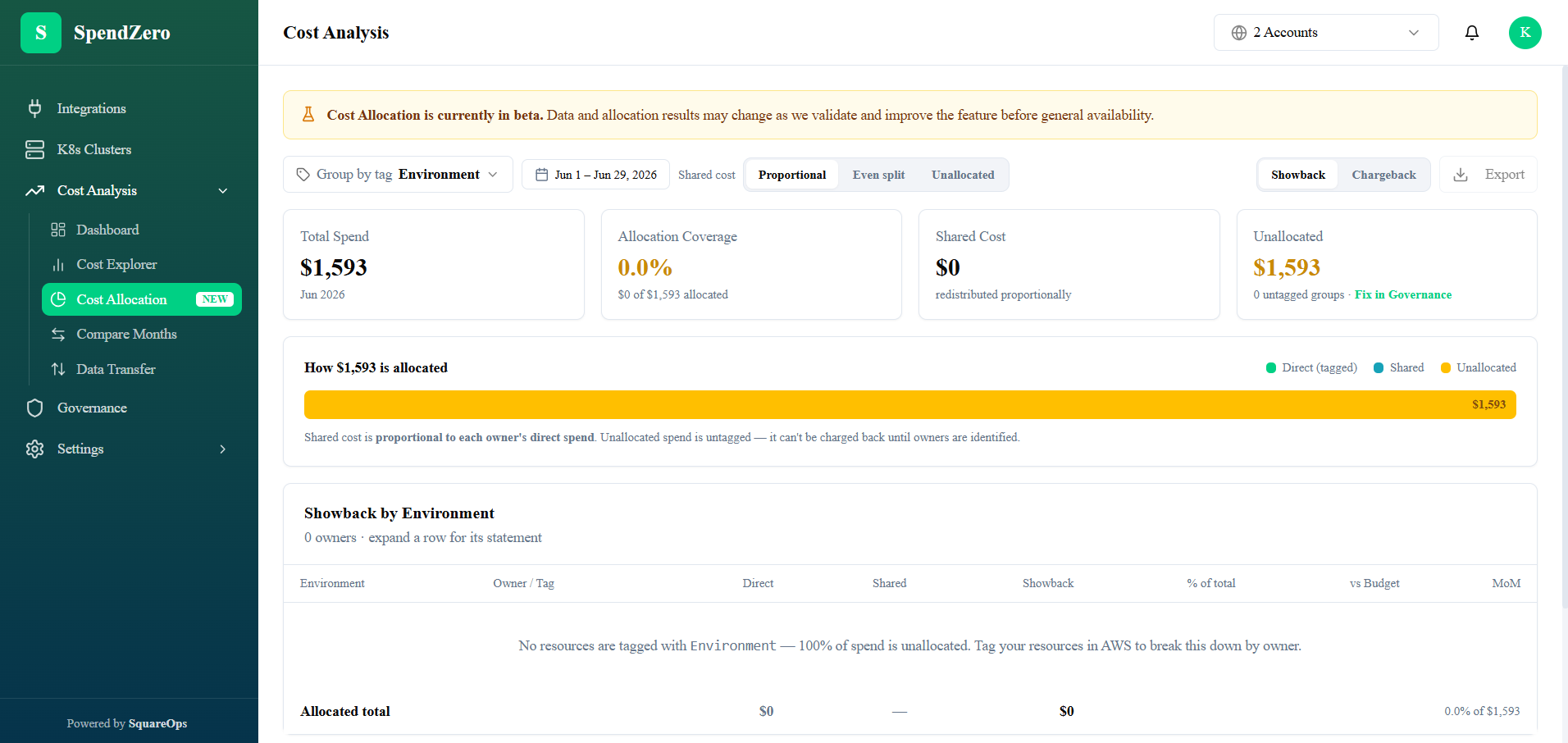
Task: Click the yellow $1,593 allocation bar
Action: tap(910, 404)
